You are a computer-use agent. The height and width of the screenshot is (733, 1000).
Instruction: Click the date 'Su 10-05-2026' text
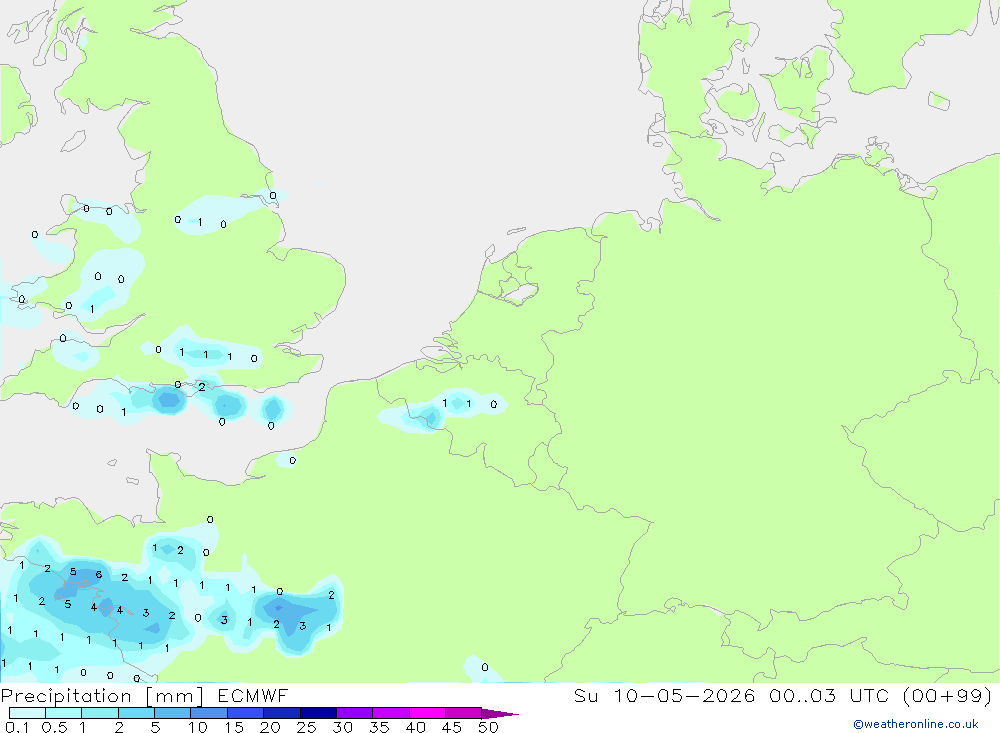(x=664, y=696)
